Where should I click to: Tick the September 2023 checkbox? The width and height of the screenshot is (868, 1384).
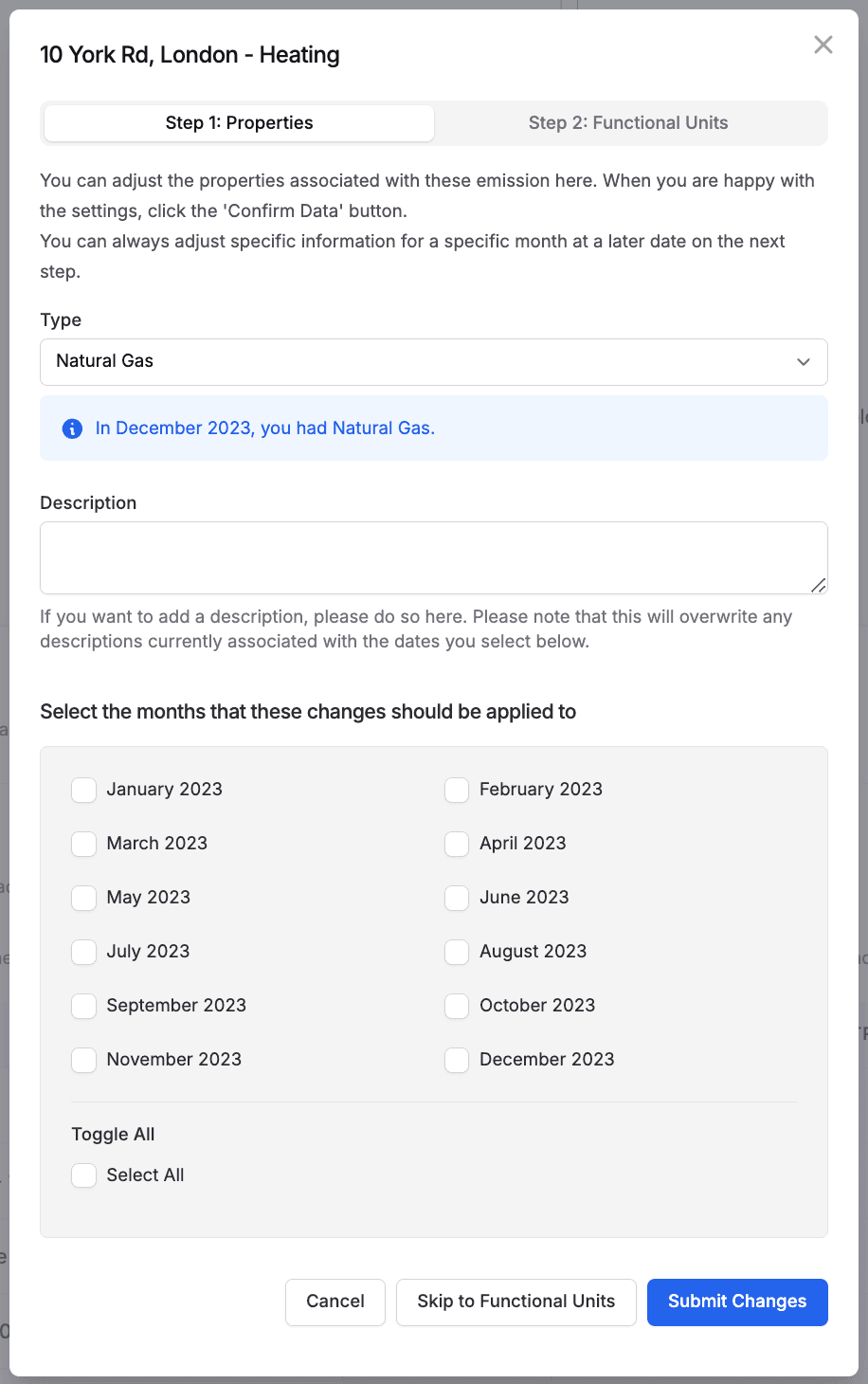84,1006
